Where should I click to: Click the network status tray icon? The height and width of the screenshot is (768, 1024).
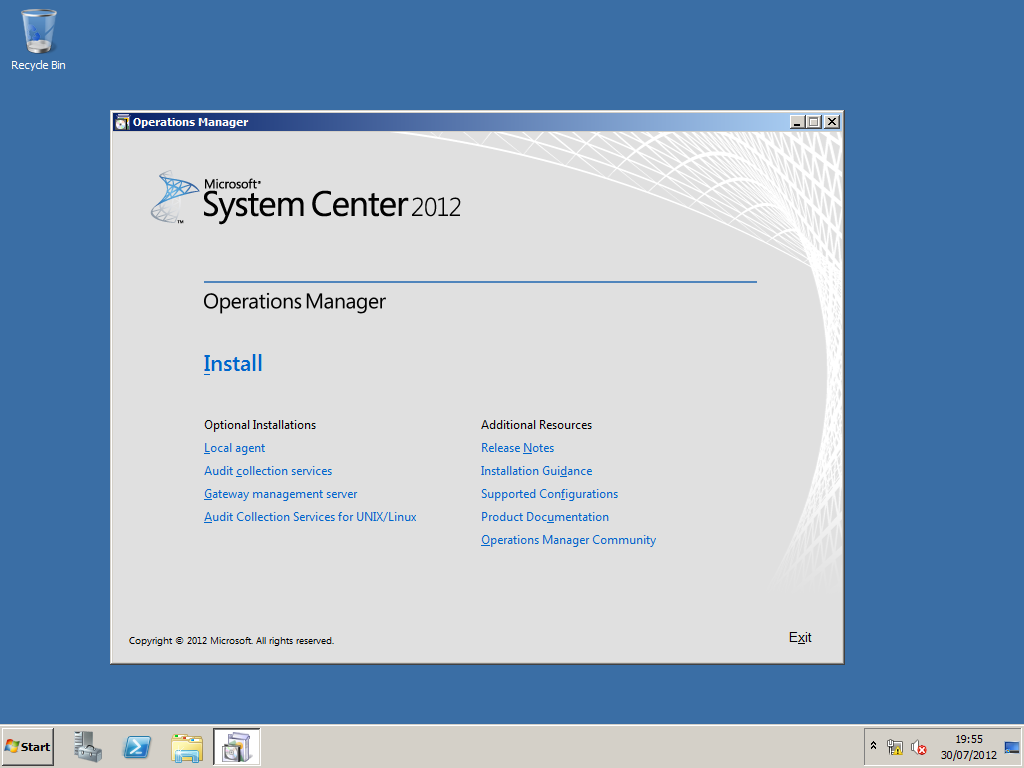point(895,746)
